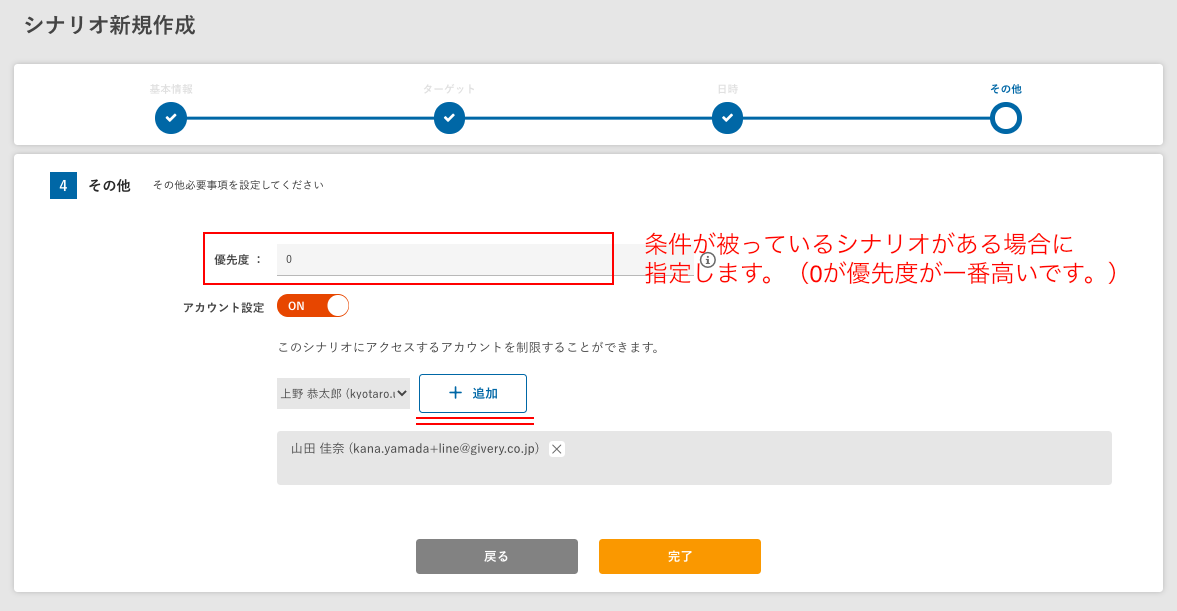The width and height of the screenshot is (1177, 611).
Task: Click the 日時 step checkmark circle
Action: 727,118
